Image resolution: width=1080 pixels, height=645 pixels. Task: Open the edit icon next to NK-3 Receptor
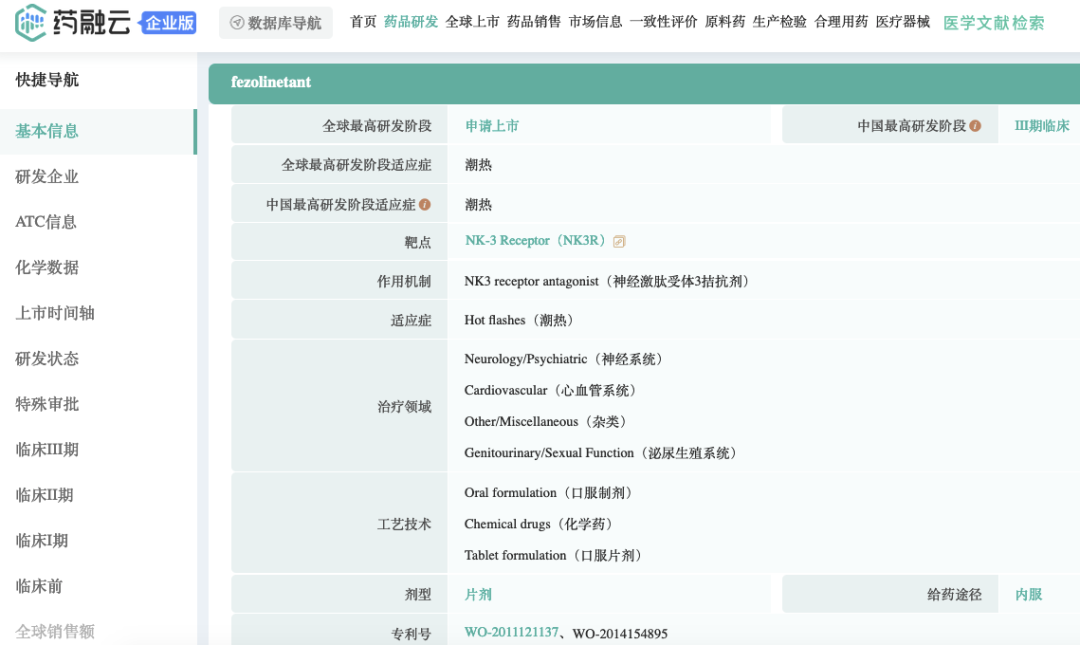click(x=619, y=241)
